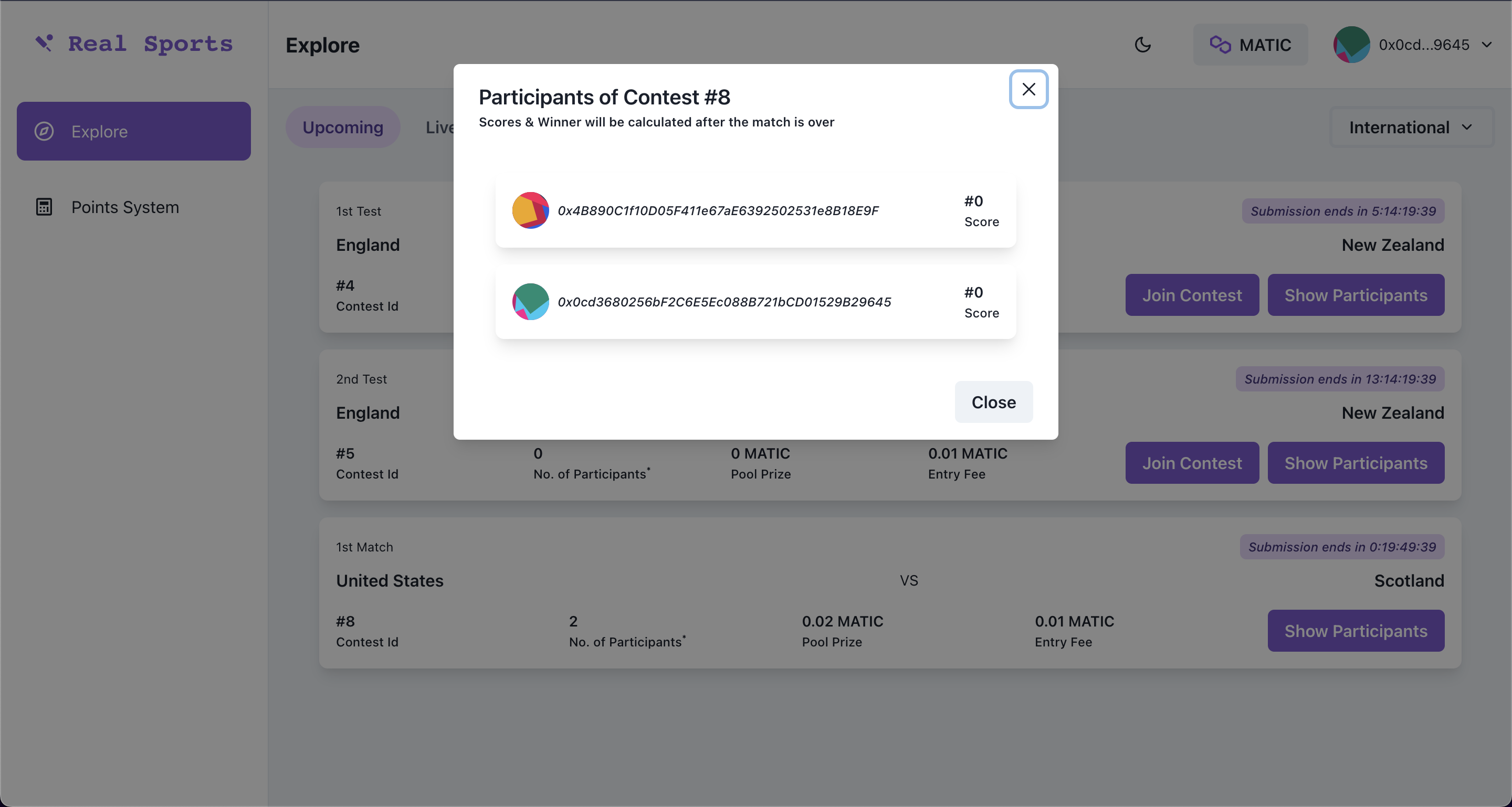Click the MATIC network icon in header
This screenshot has height=807, width=1512.
(1222, 45)
